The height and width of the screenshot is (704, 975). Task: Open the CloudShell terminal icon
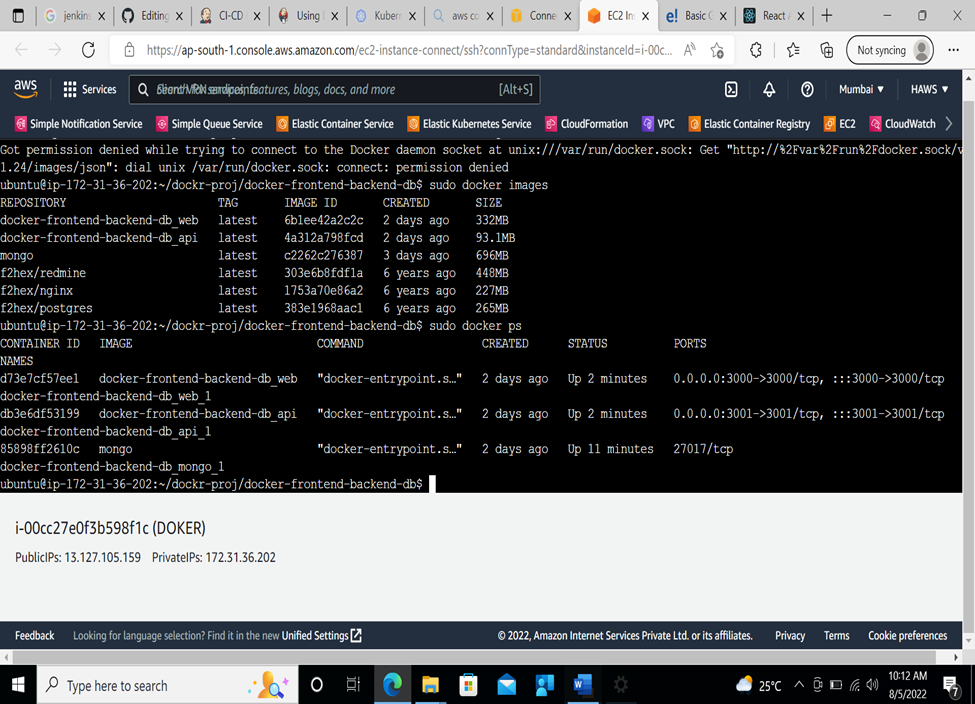pyautogui.click(x=731, y=89)
